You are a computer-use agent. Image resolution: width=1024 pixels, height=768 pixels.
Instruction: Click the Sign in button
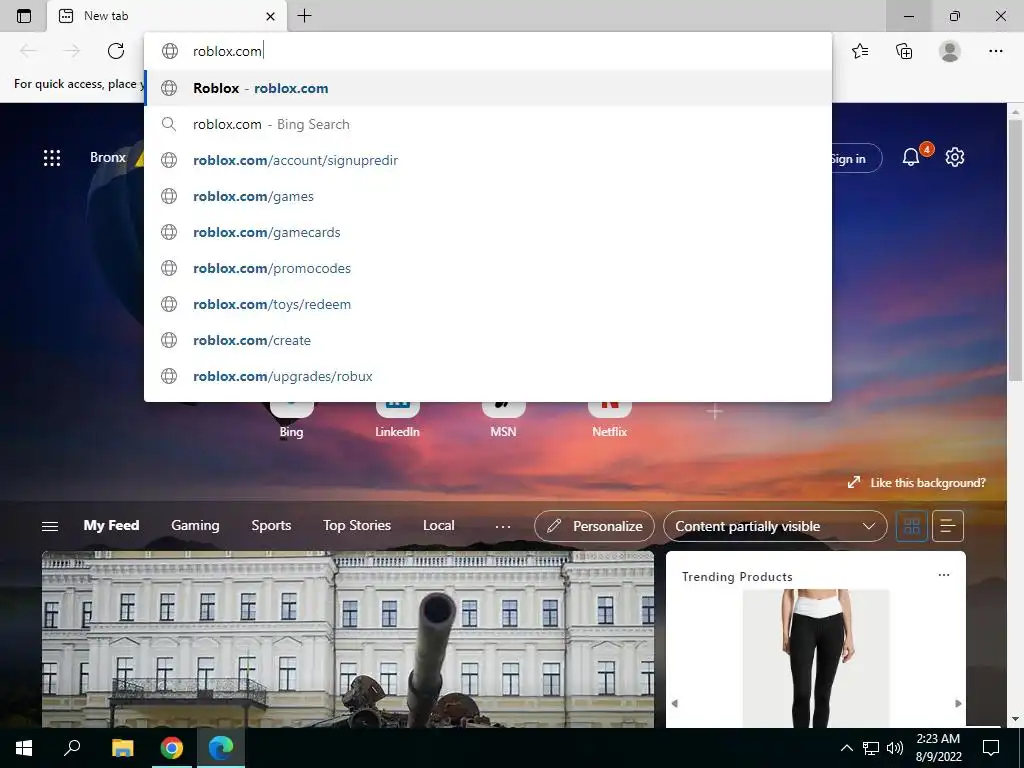click(856, 158)
